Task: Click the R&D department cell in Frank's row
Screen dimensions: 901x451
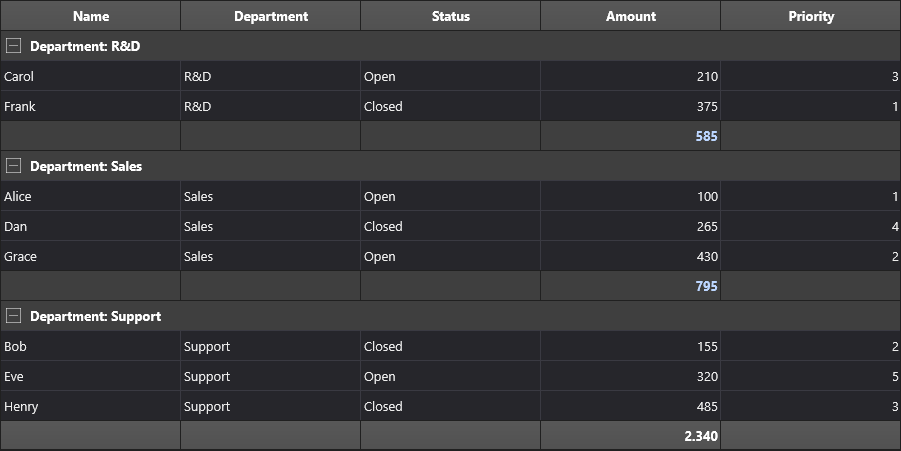Action: (271, 106)
